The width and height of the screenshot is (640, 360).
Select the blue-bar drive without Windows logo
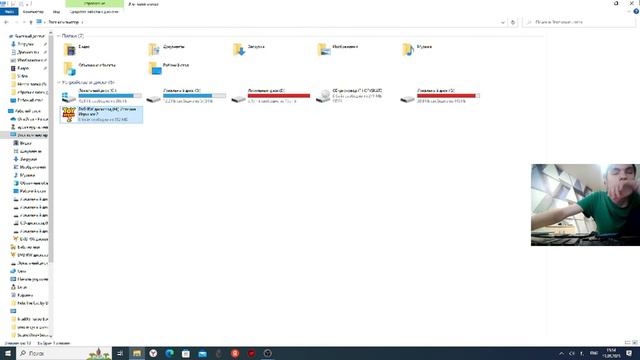tap(186, 96)
